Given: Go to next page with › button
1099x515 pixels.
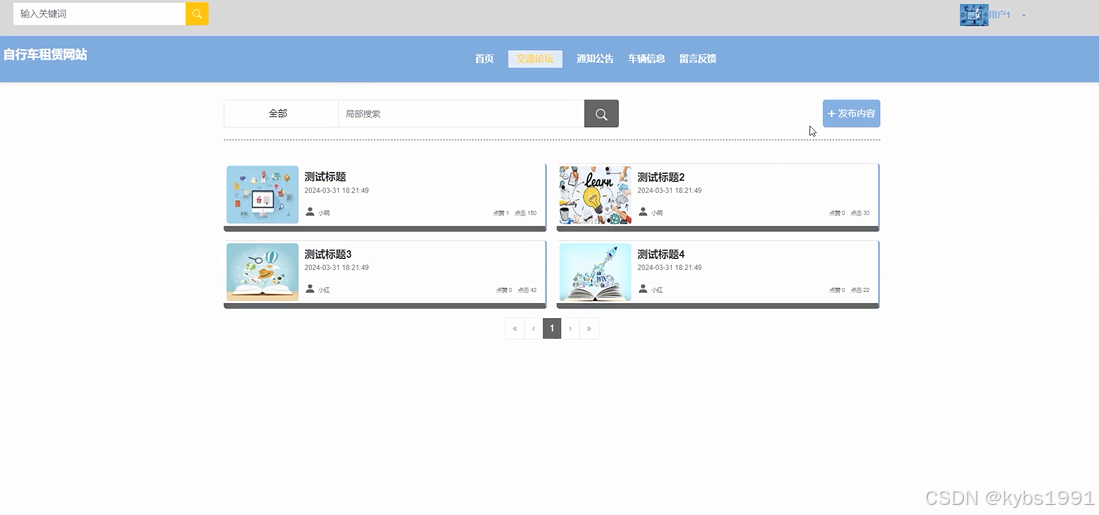Looking at the screenshot, I should click(x=571, y=329).
